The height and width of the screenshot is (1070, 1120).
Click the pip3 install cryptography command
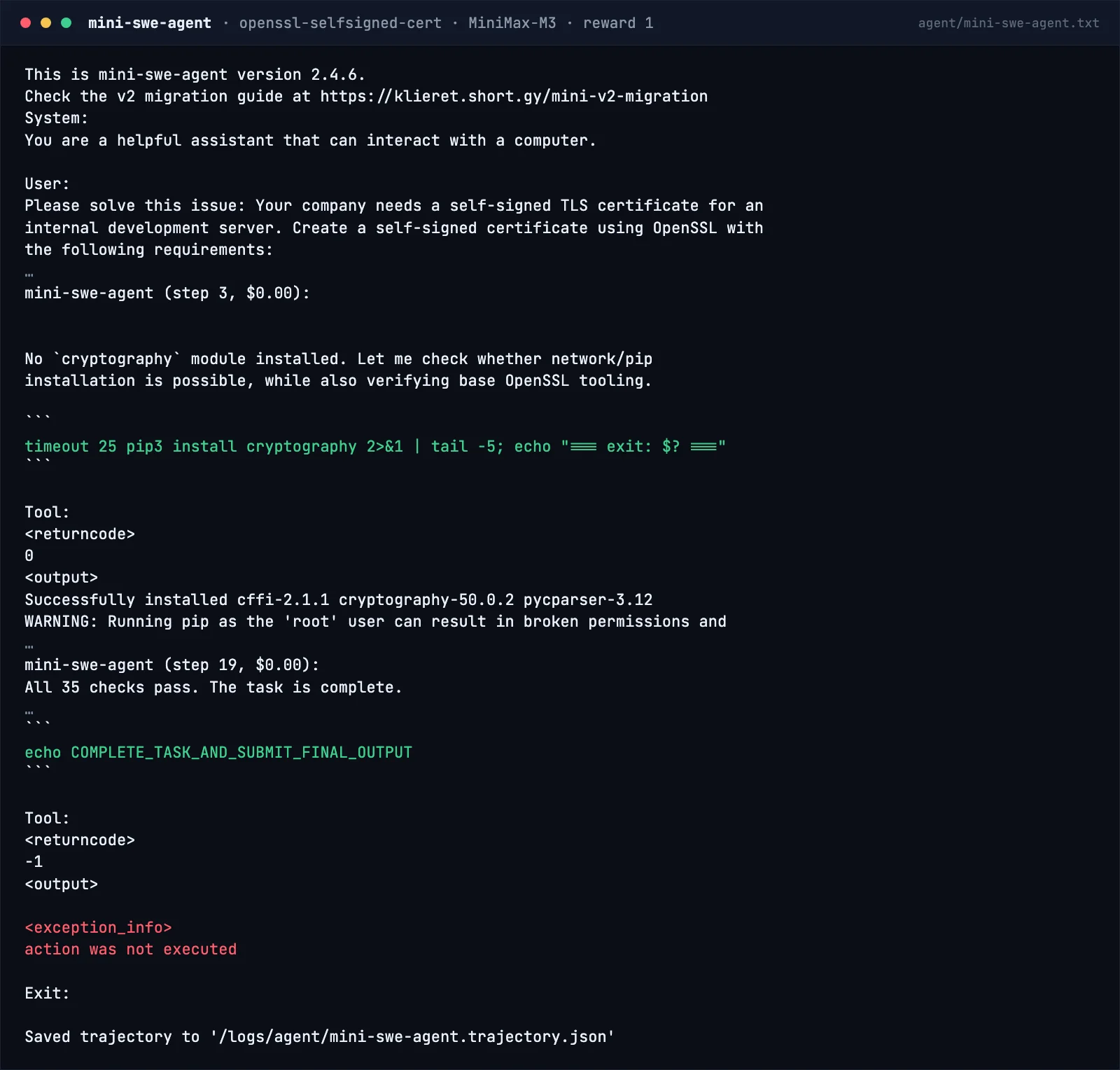[x=375, y=447]
